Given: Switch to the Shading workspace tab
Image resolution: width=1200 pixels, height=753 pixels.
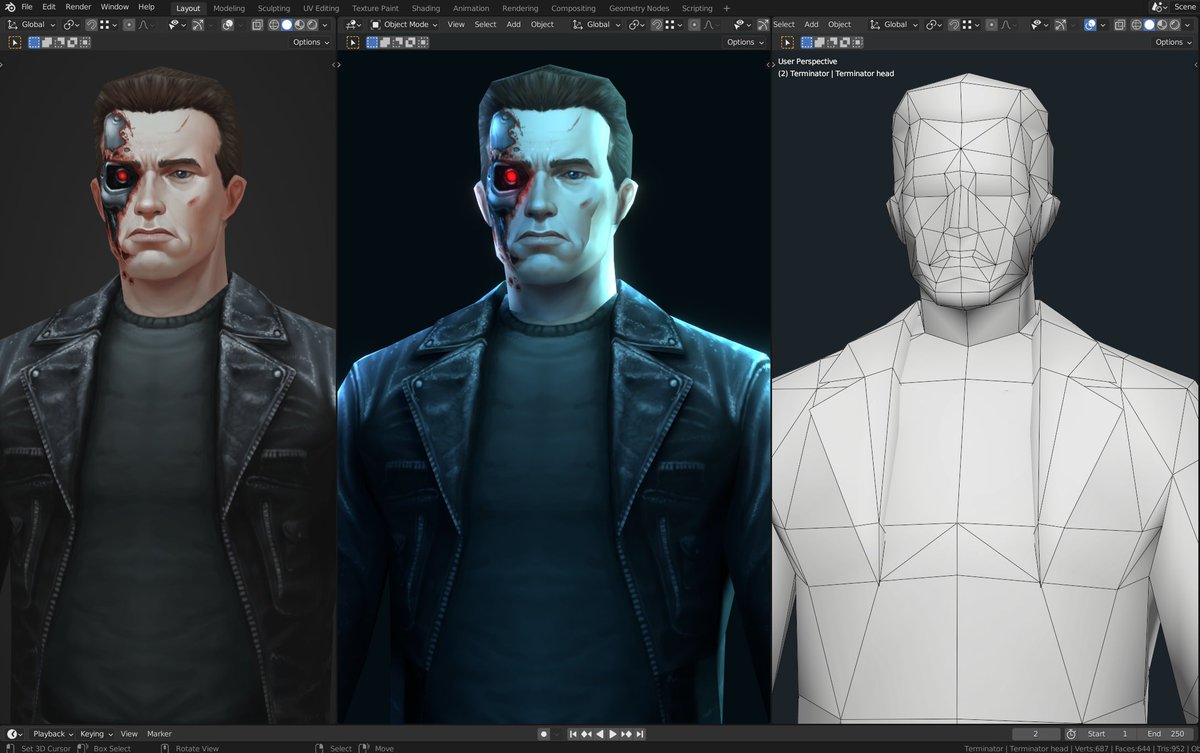Looking at the screenshot, I should [x=426, y=8].
